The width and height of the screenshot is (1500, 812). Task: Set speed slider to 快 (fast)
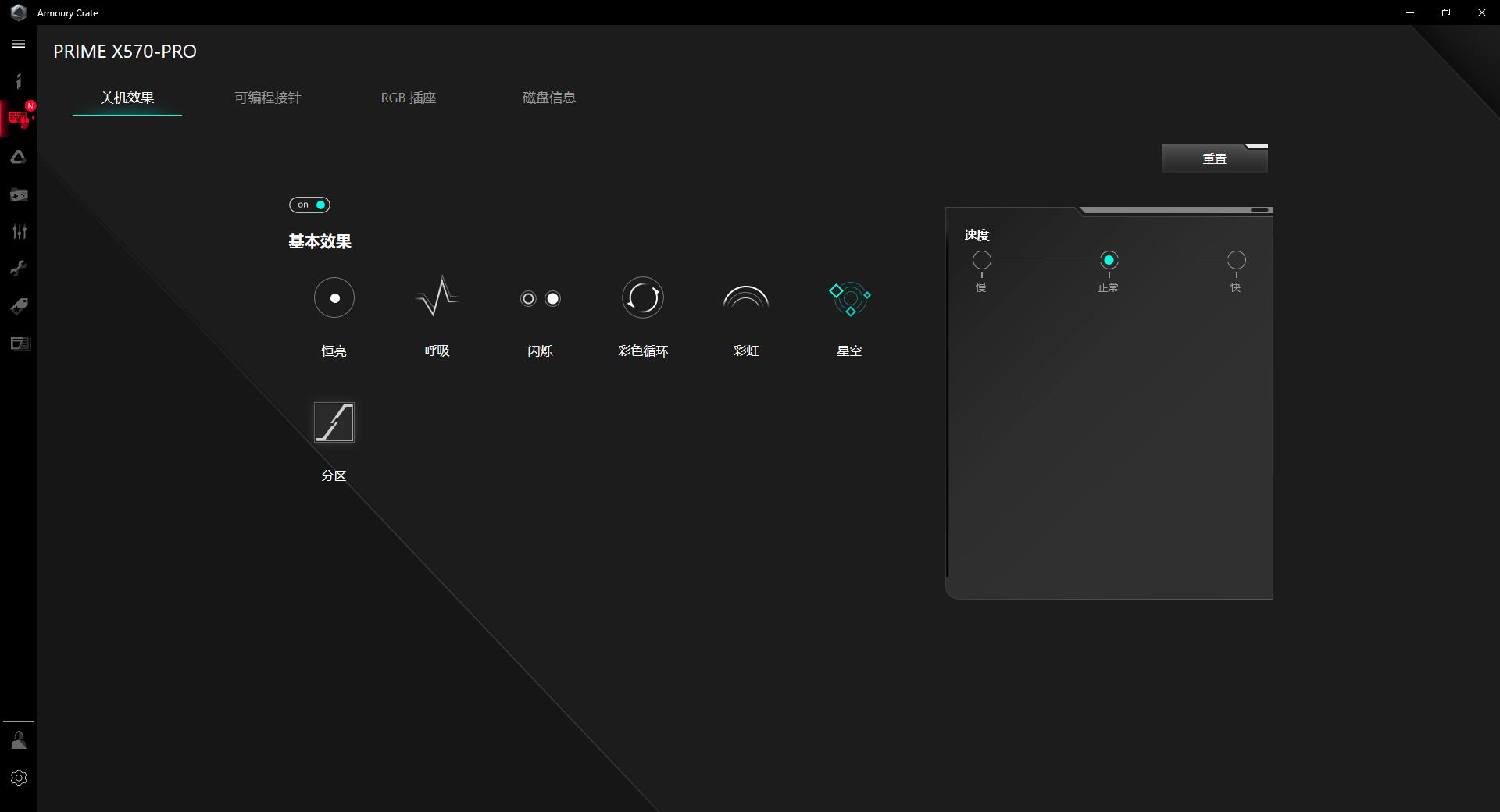[1237, 260]
